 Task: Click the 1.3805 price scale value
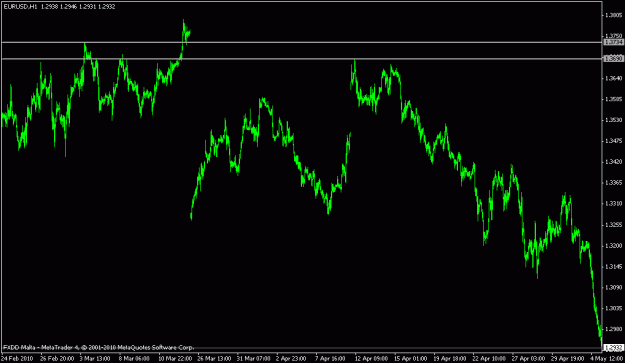click(x=613, y=15)
